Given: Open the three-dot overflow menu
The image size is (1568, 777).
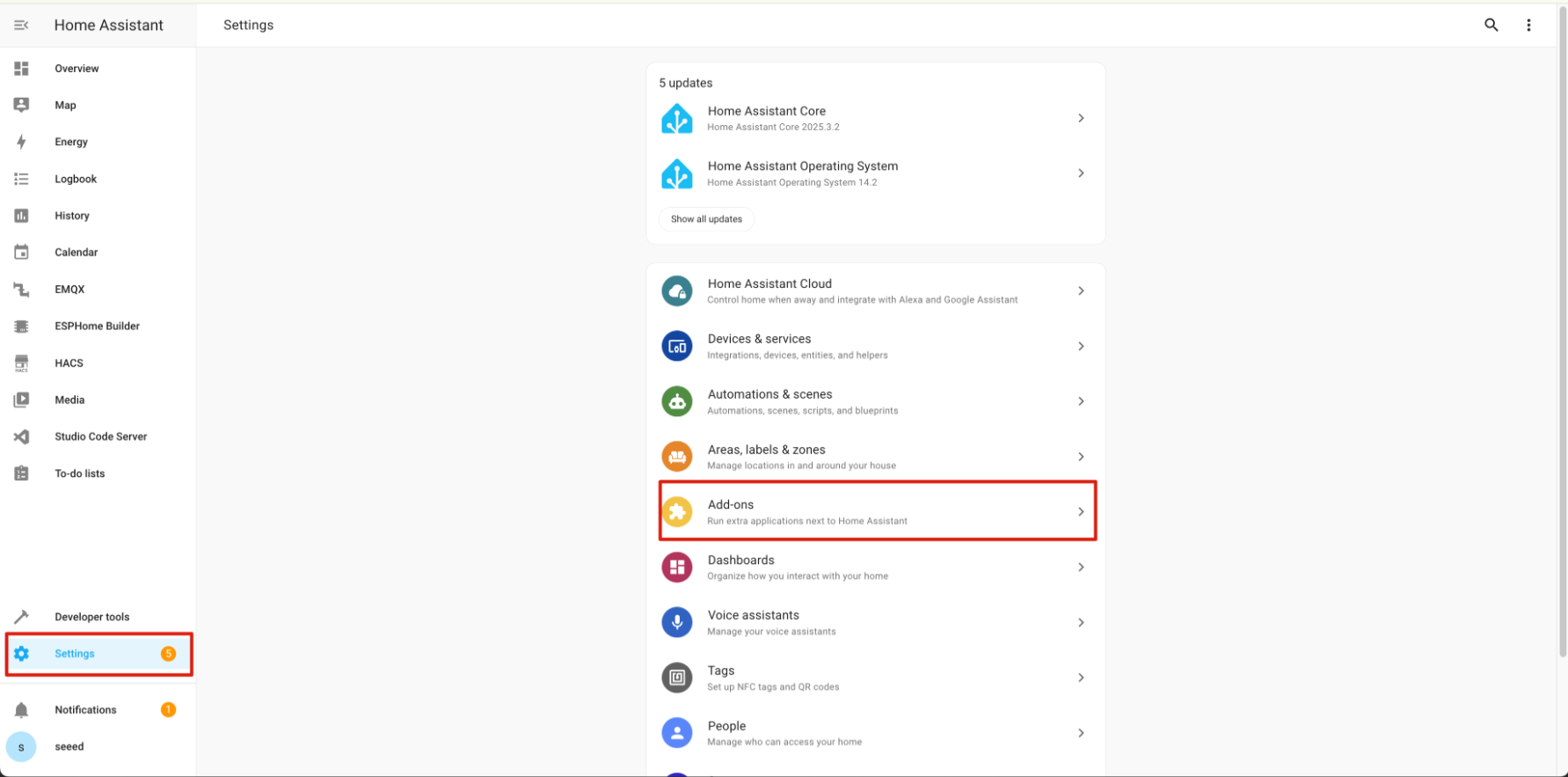Looking at the screenshot, I should pos(1528,26).
